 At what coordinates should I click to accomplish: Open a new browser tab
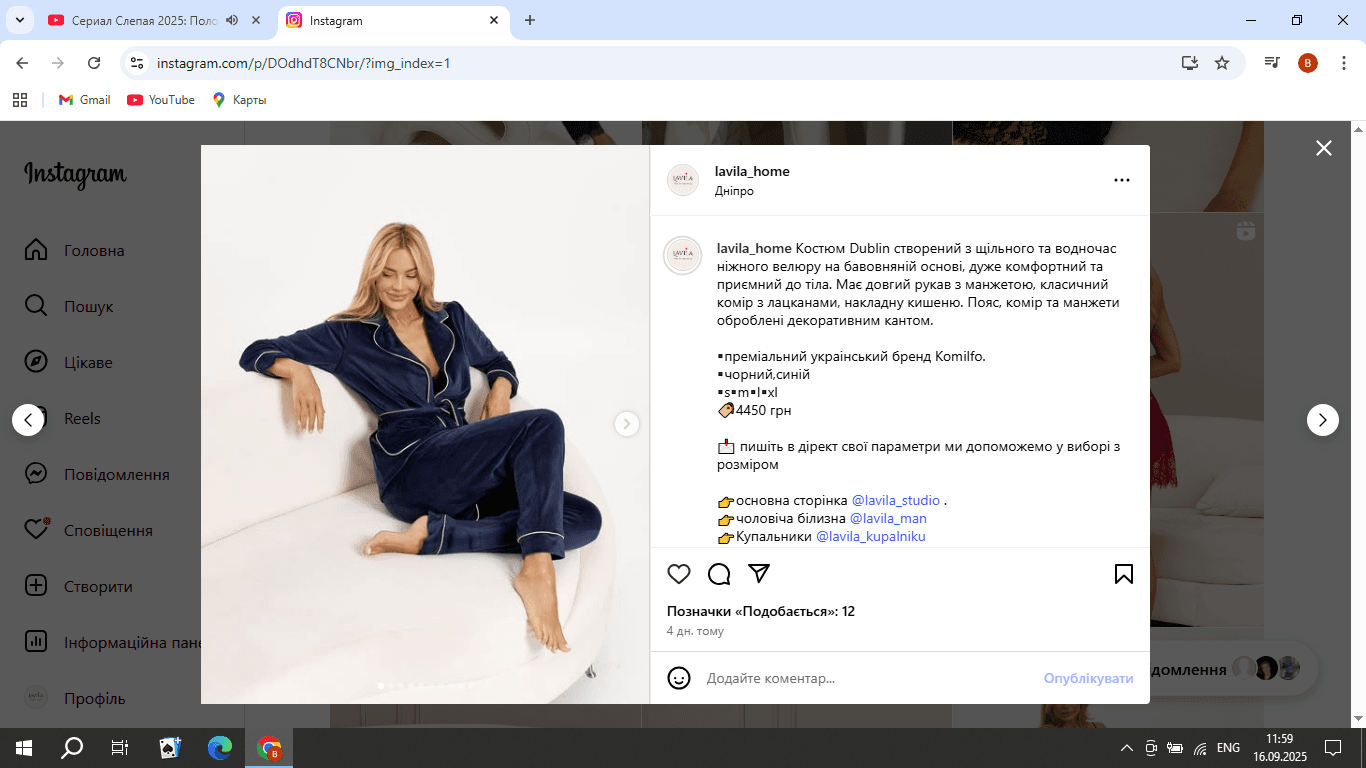click(530, 20)
